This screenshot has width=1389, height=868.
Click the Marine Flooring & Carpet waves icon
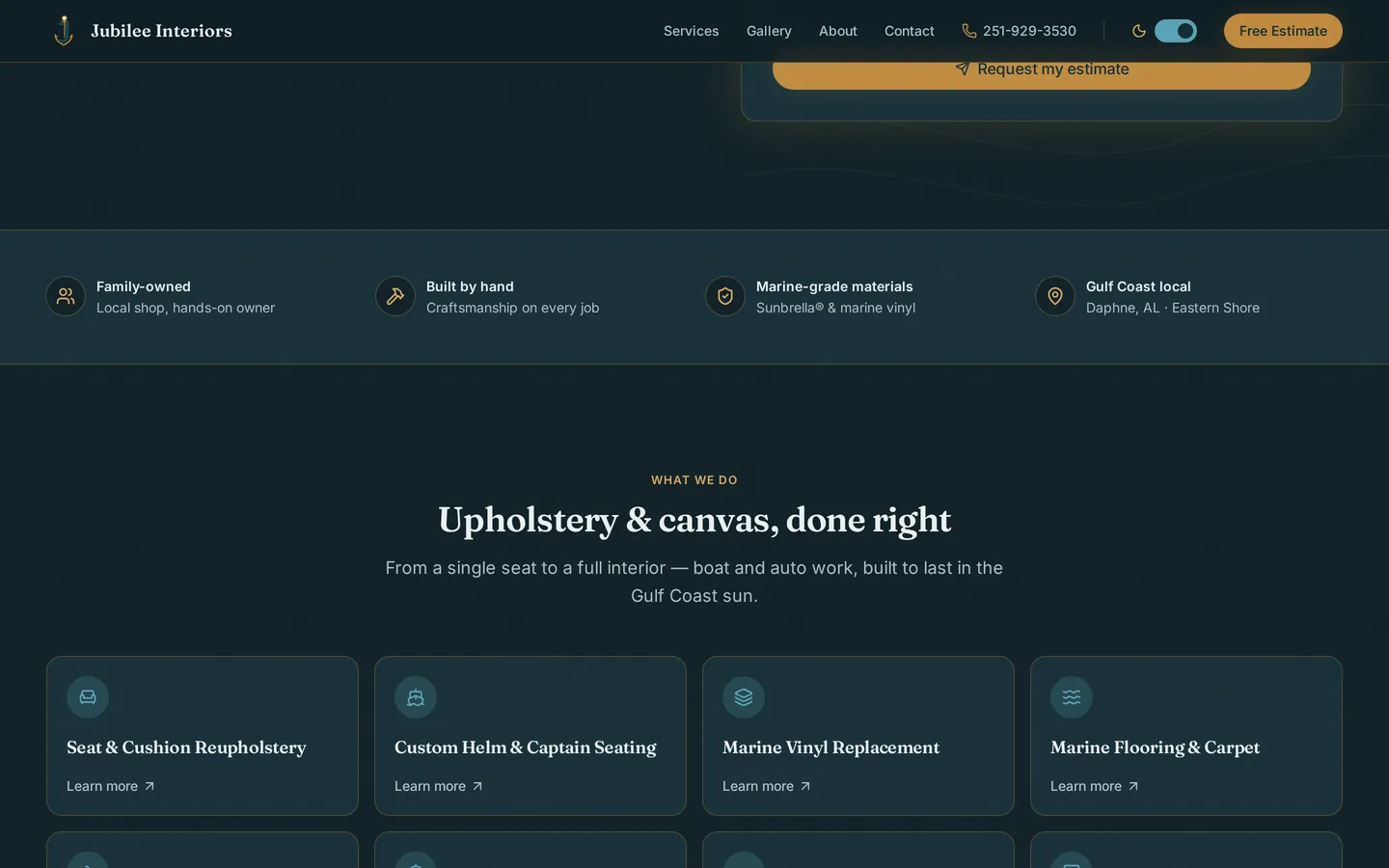[1072, 697]
